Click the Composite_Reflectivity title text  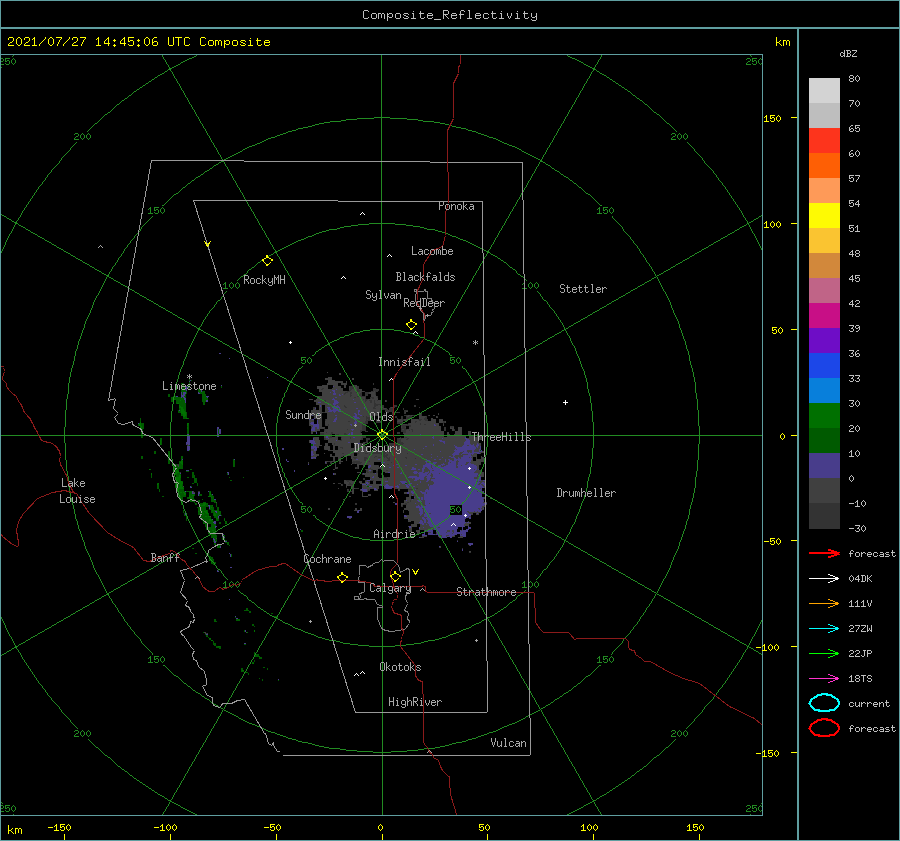coord(449,15)
